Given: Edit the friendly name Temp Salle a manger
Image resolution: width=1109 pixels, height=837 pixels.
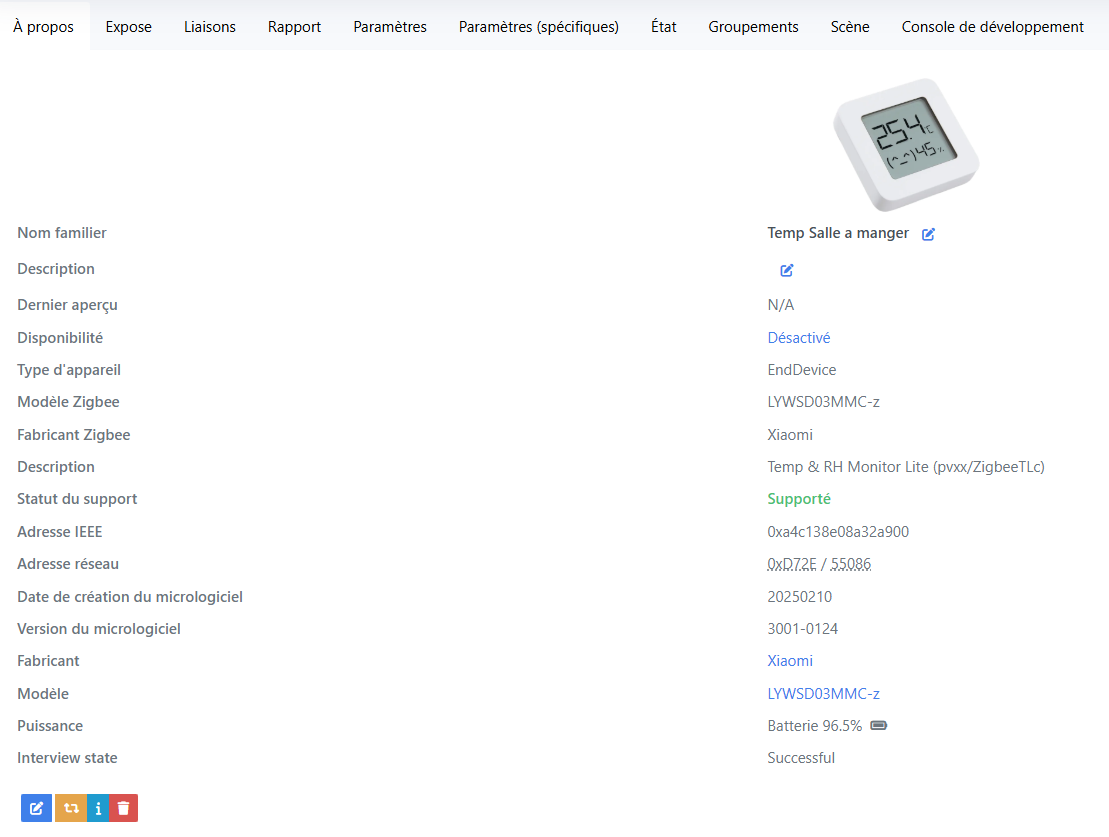Looking at the screenshot, I should (928, 234).
